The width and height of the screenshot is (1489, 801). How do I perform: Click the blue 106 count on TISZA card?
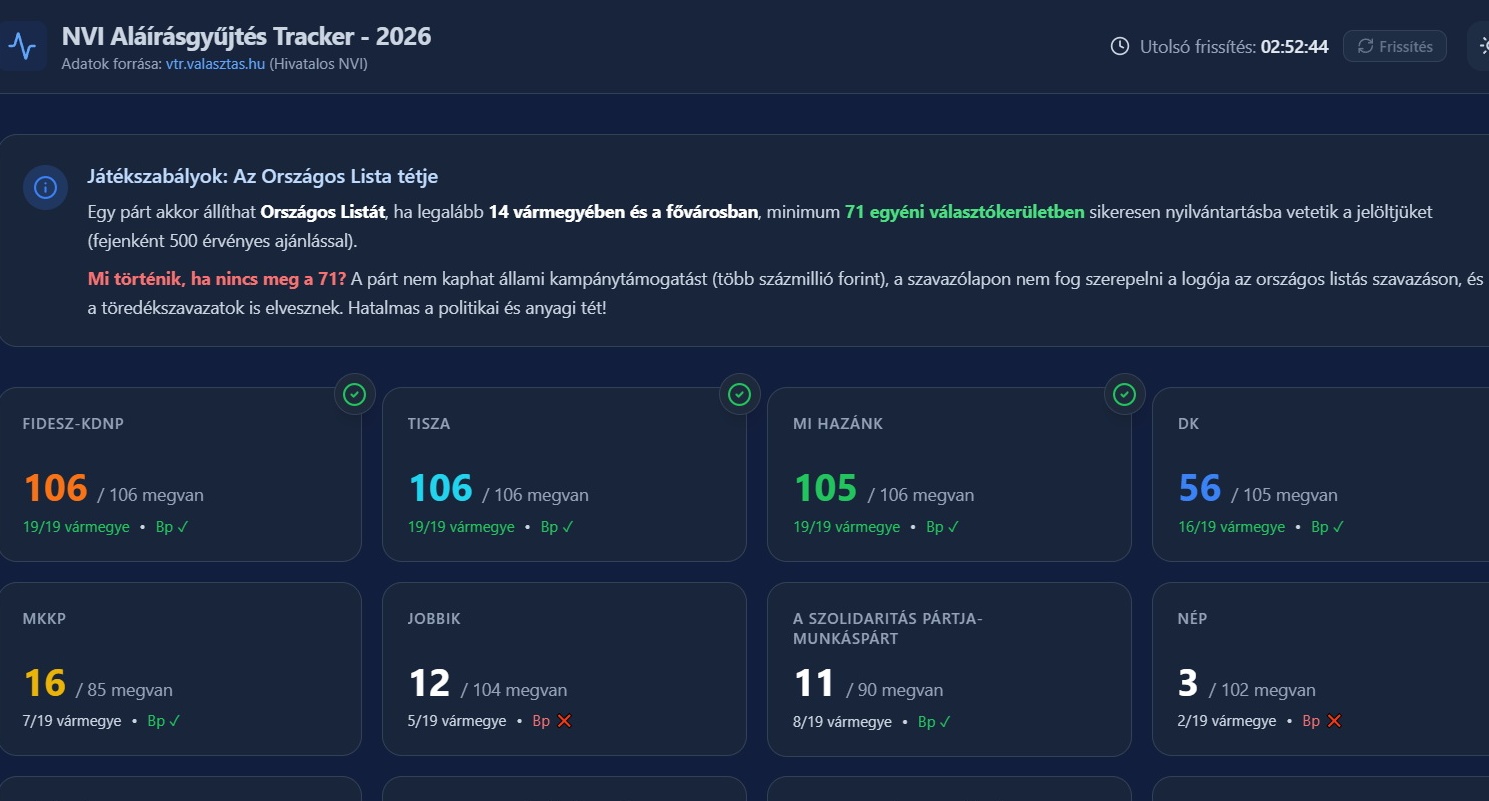pos(440,488)
